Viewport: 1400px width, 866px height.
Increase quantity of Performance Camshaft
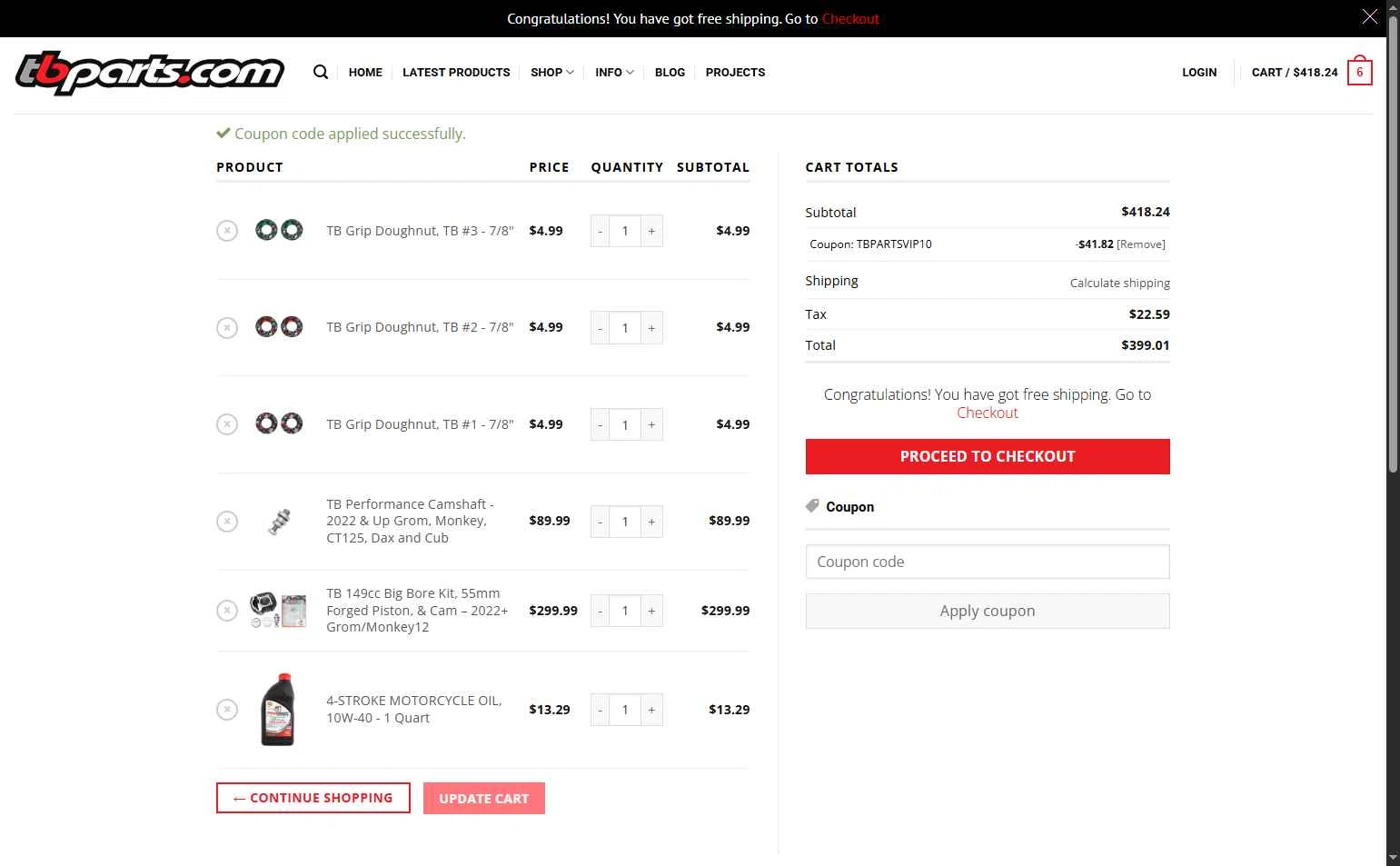point(651,522)
